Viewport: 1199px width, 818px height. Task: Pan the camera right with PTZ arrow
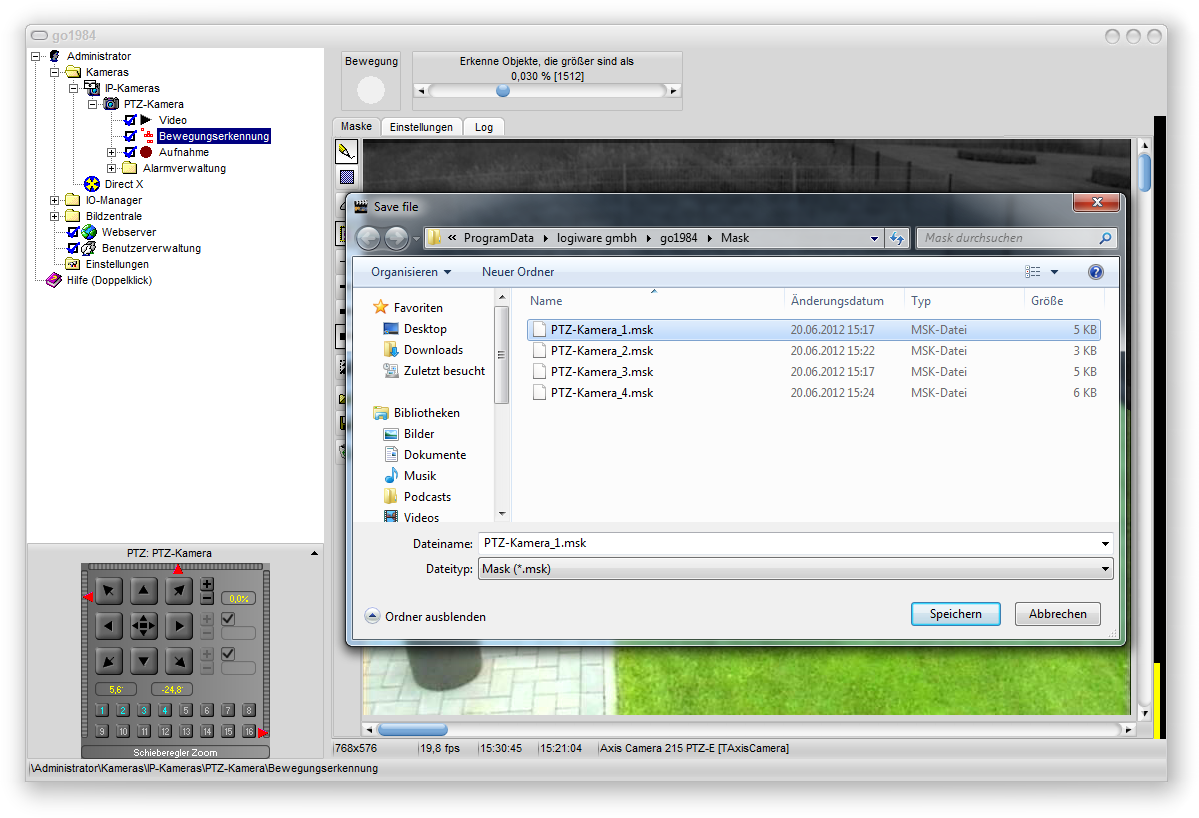(x=178, y=627)
